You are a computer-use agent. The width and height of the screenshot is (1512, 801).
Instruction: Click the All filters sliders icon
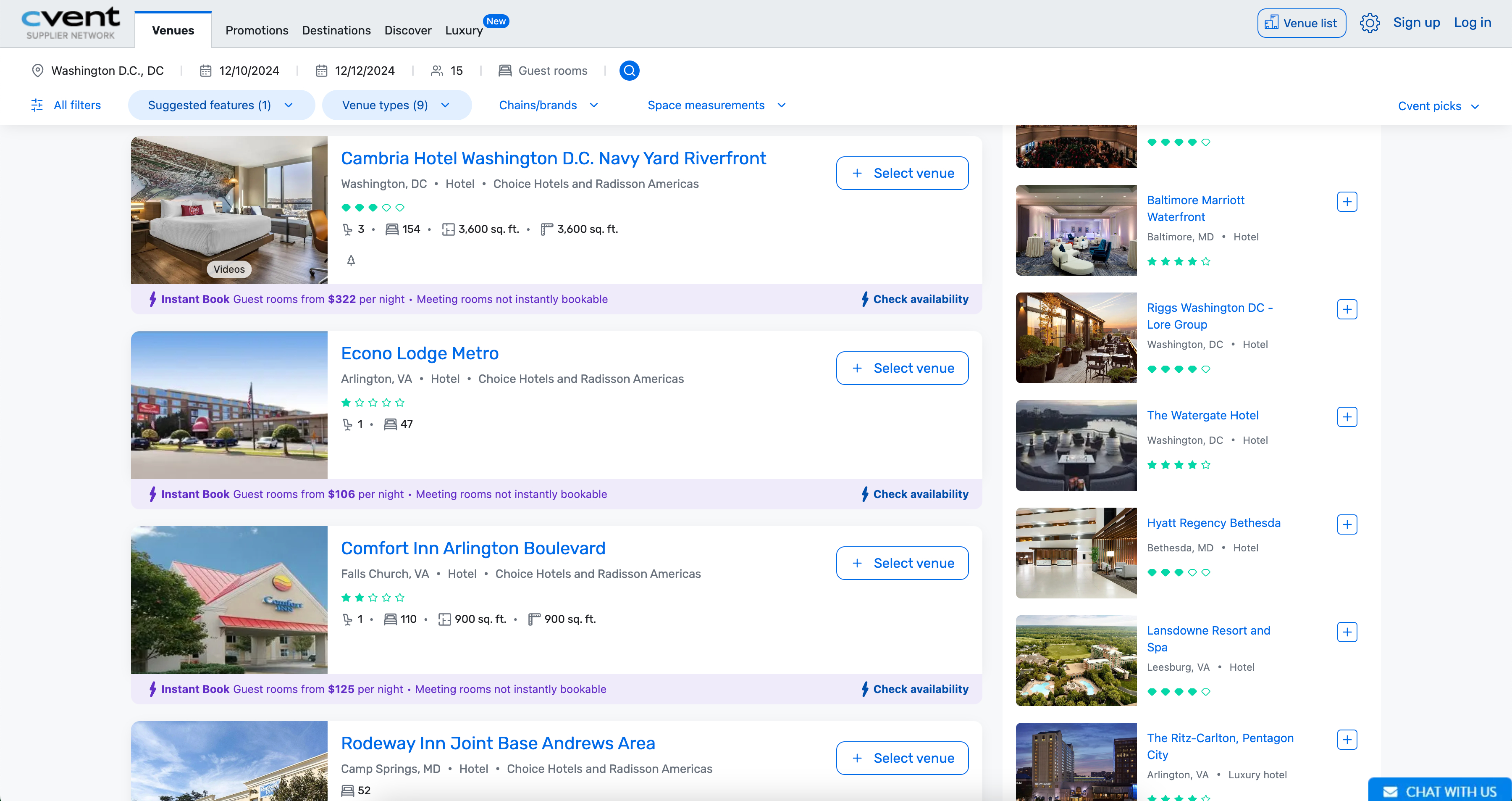[x=37, y=105]
